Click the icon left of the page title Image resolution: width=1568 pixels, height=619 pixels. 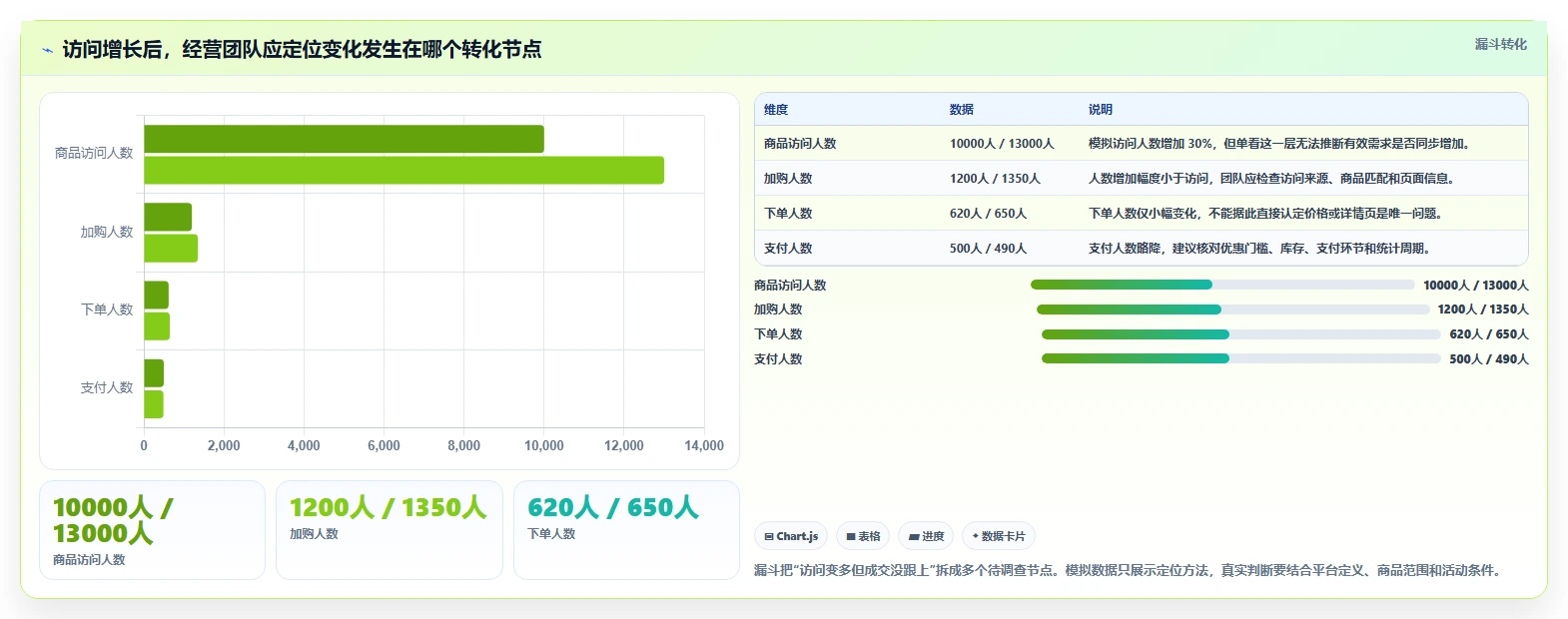click(x=47, y=50)
